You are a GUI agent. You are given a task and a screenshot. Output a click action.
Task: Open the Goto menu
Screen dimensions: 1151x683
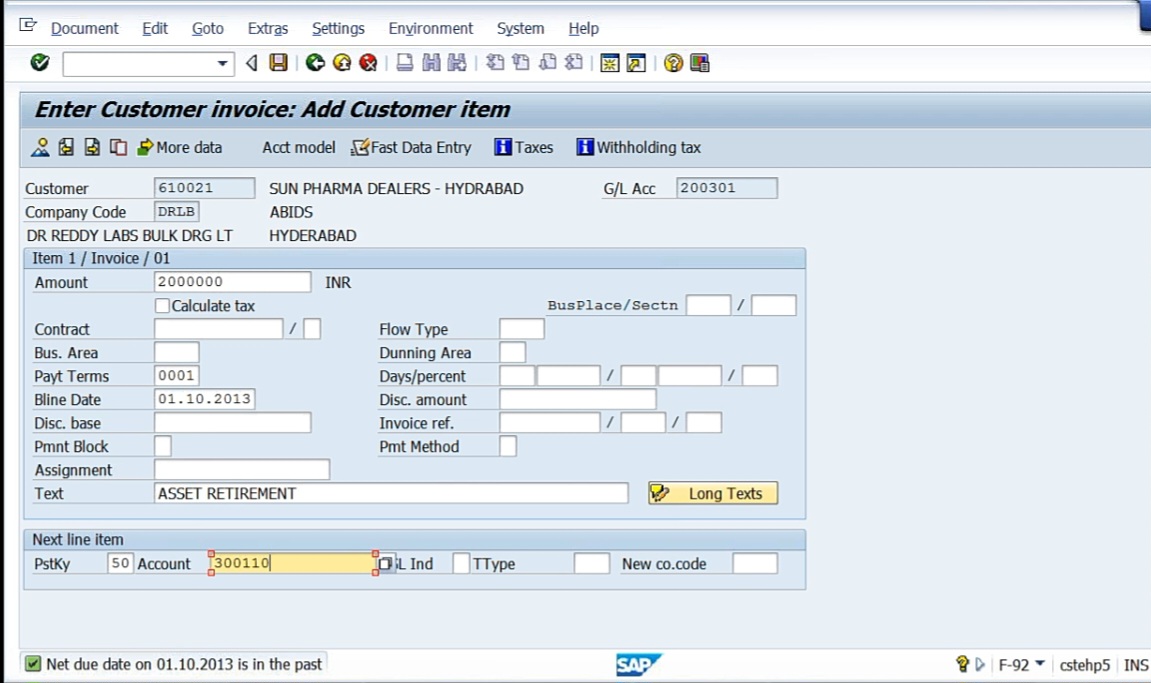pos(208,29)
